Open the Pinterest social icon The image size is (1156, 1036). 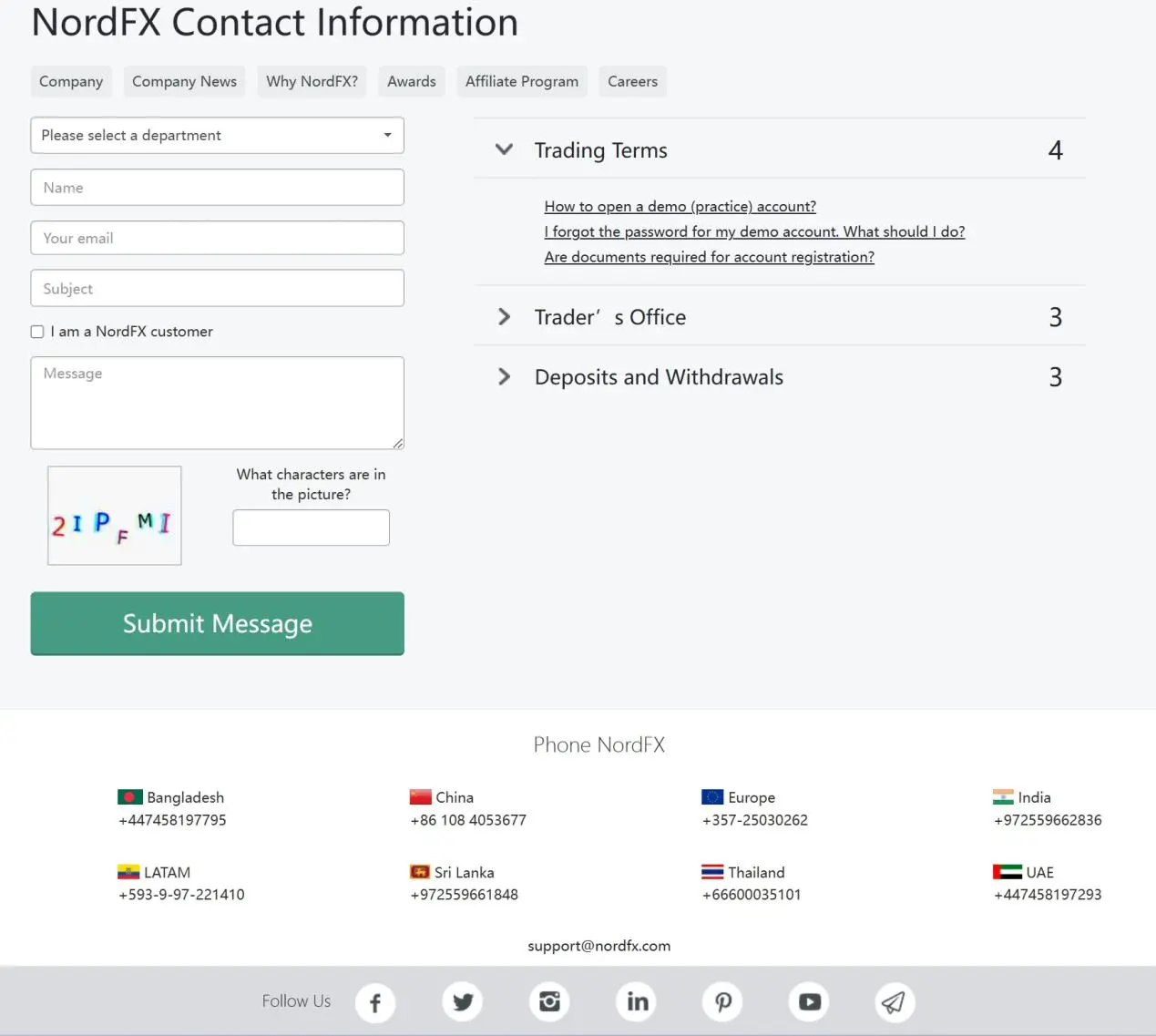click(x=723, y=1002)
